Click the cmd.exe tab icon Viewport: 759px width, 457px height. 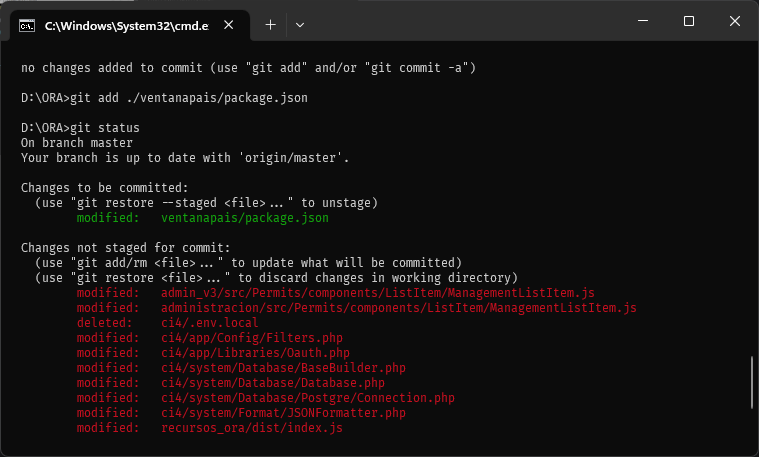[x=27, y=26]
